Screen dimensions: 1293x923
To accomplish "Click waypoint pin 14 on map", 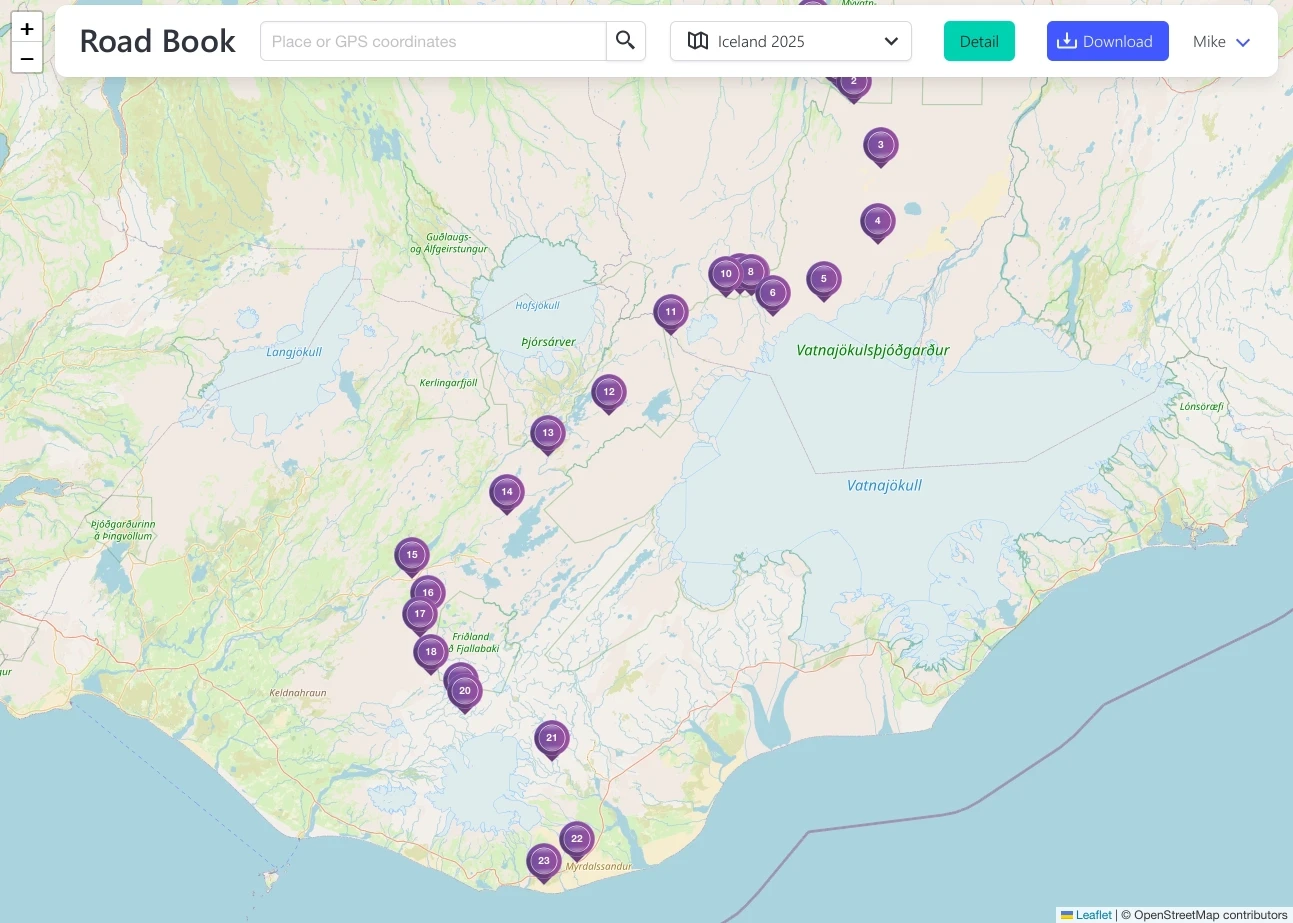I will (507, 491).
